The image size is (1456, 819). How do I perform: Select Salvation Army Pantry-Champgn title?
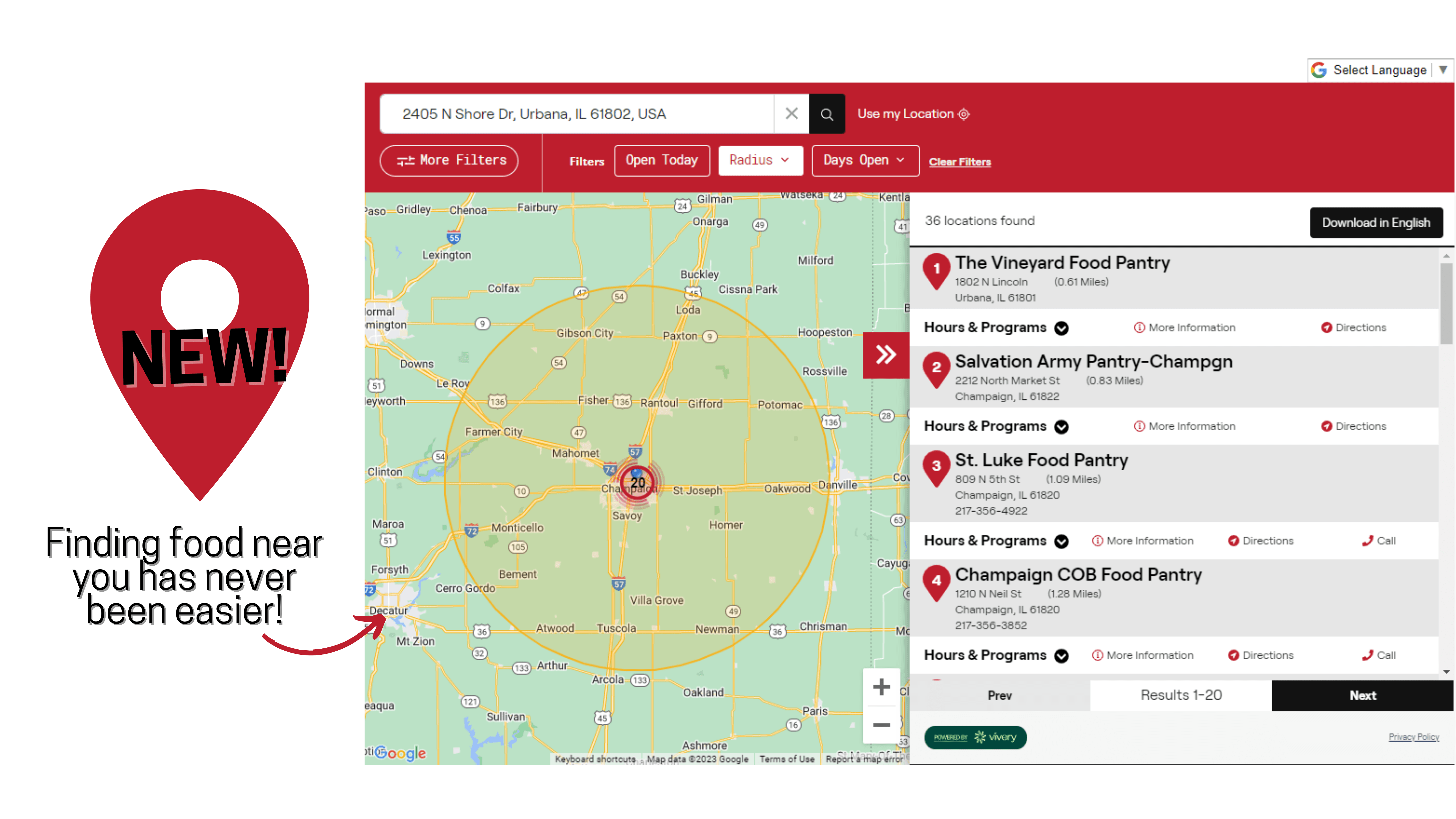pos(1094,362)
